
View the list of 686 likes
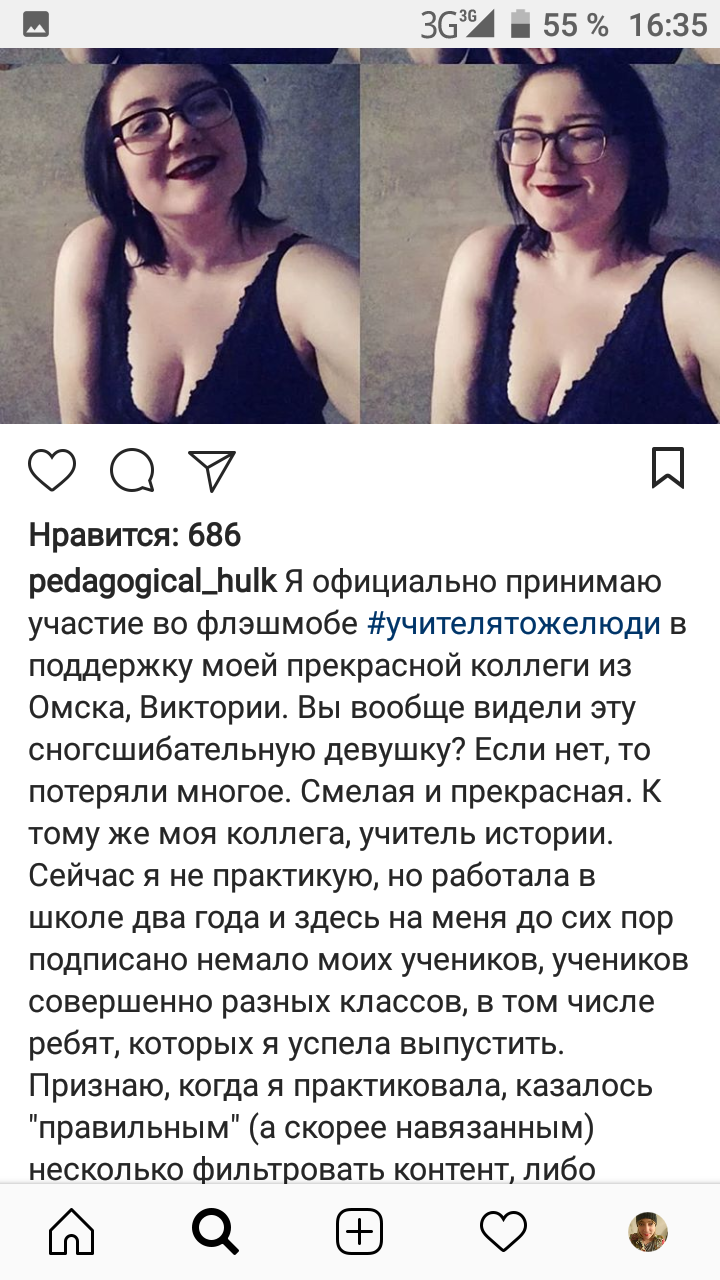tap(135, 535)
